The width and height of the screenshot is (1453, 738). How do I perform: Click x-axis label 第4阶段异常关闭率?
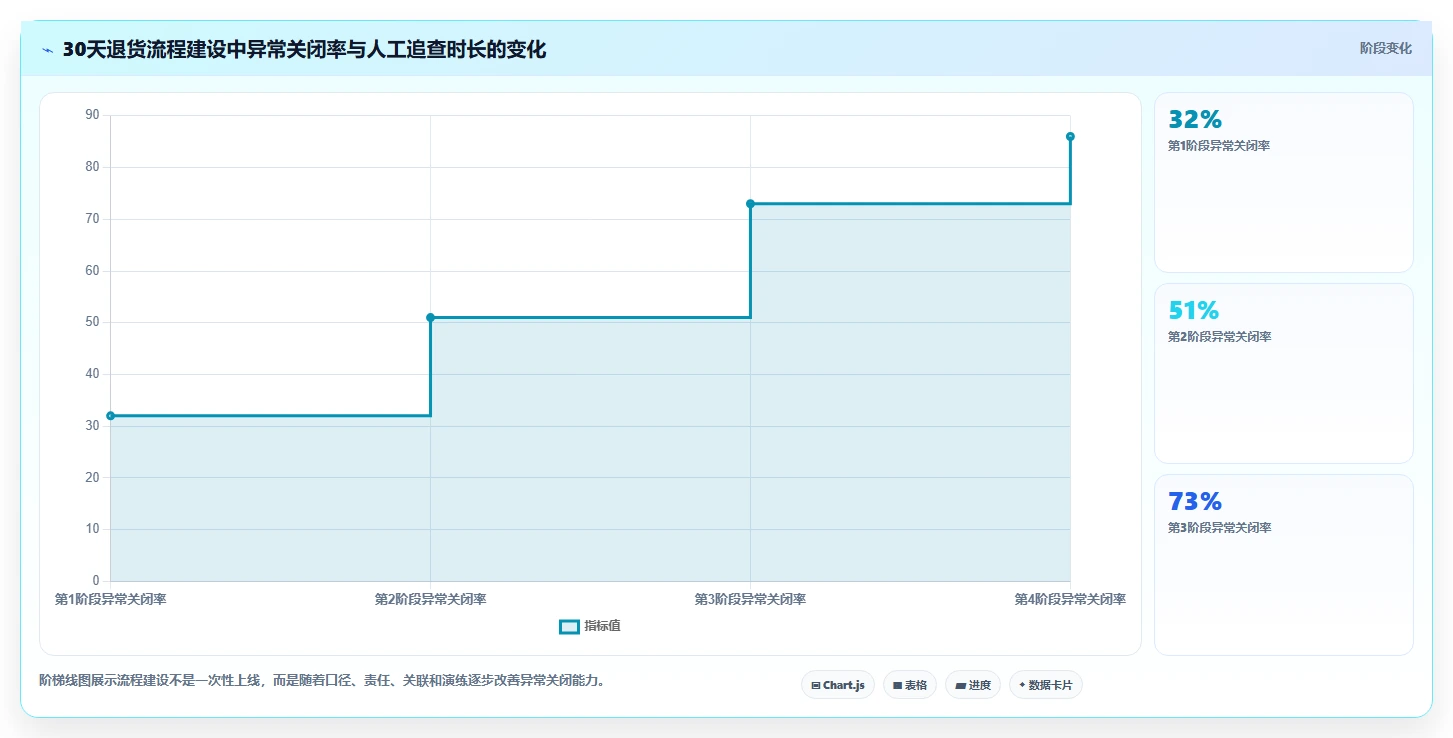(x=1070, y=600)
